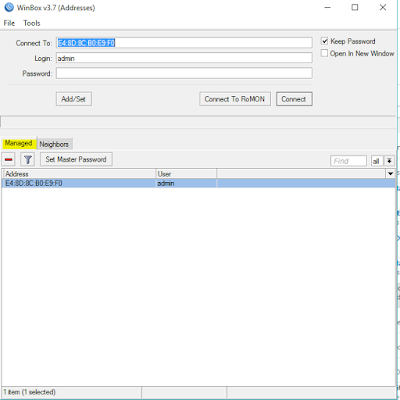
Task: Focus the Connect To address field
Action: point(184,43)
